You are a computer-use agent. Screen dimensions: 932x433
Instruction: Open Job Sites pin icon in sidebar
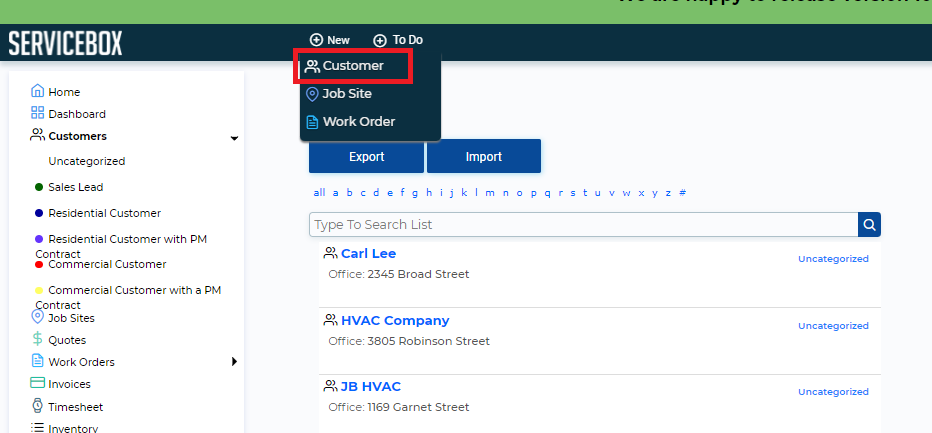coord(37,316)
